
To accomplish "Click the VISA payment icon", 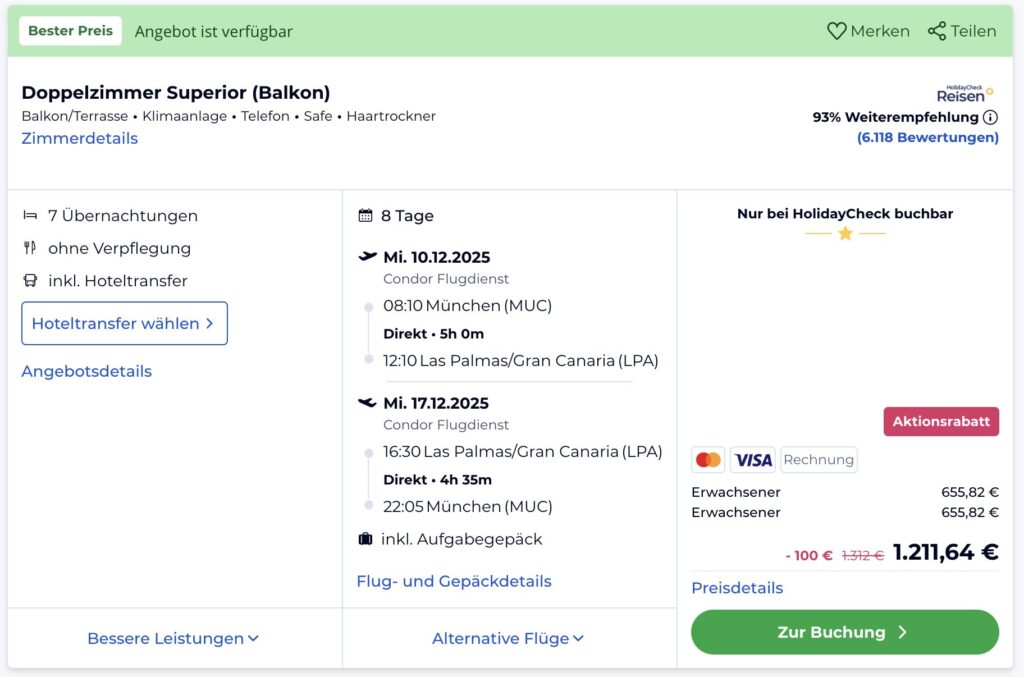I will click(753, 460).
